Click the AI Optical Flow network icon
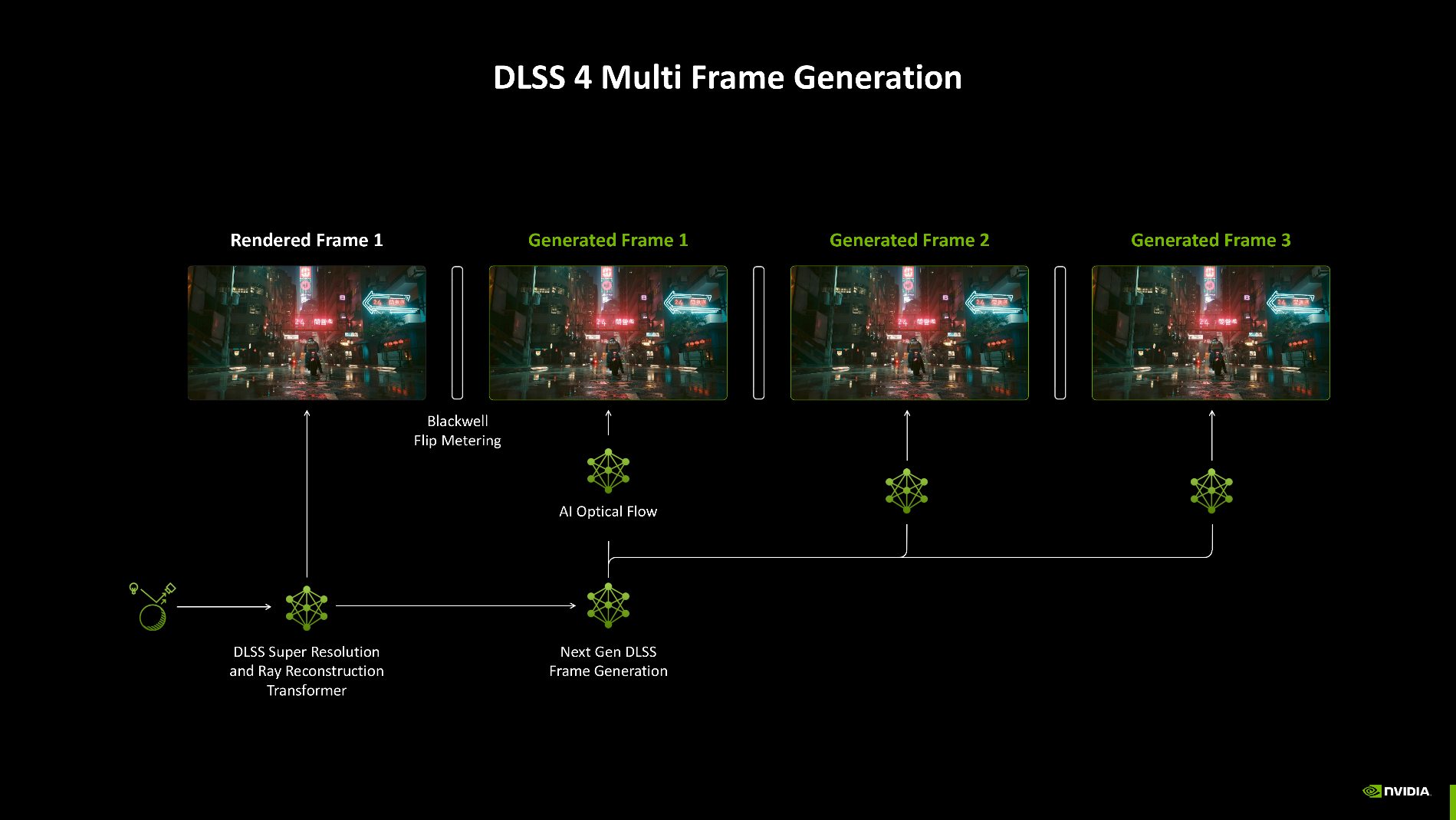This screenshot has width=1456, height=820. coord(608,471)
